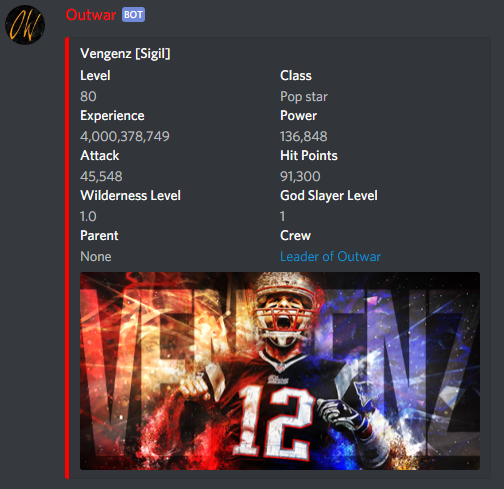Viewport: 504px width, 489px height.
Task: Select the Hit Points value 91,300
Action: pos(300,176)
